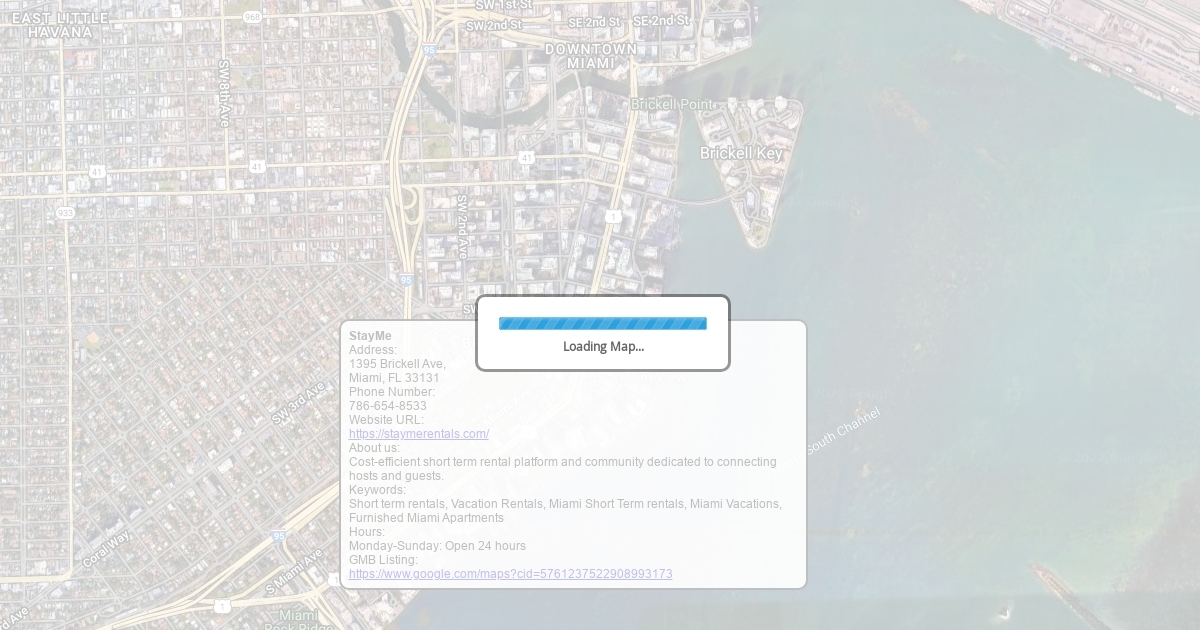Viewport: 1200px width, 630px height.
Task: Click the Route 41 shield beside SW 8th Ave
Action: point(257,166)
